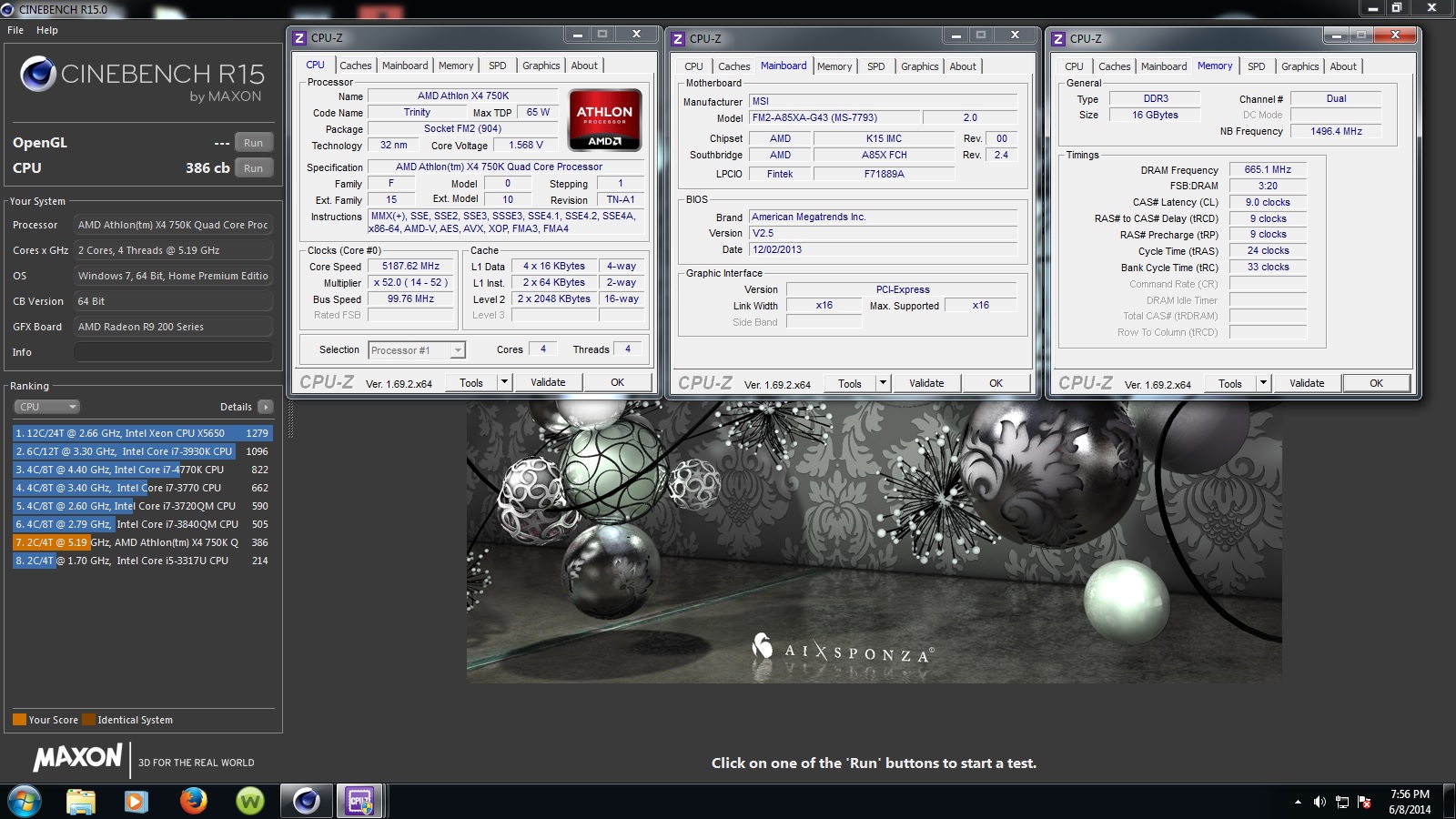The height and width of the screenshot is (819, 1456).
Task: Click the Model field FM2-A85XA-G43
Action: click(835, 117)
